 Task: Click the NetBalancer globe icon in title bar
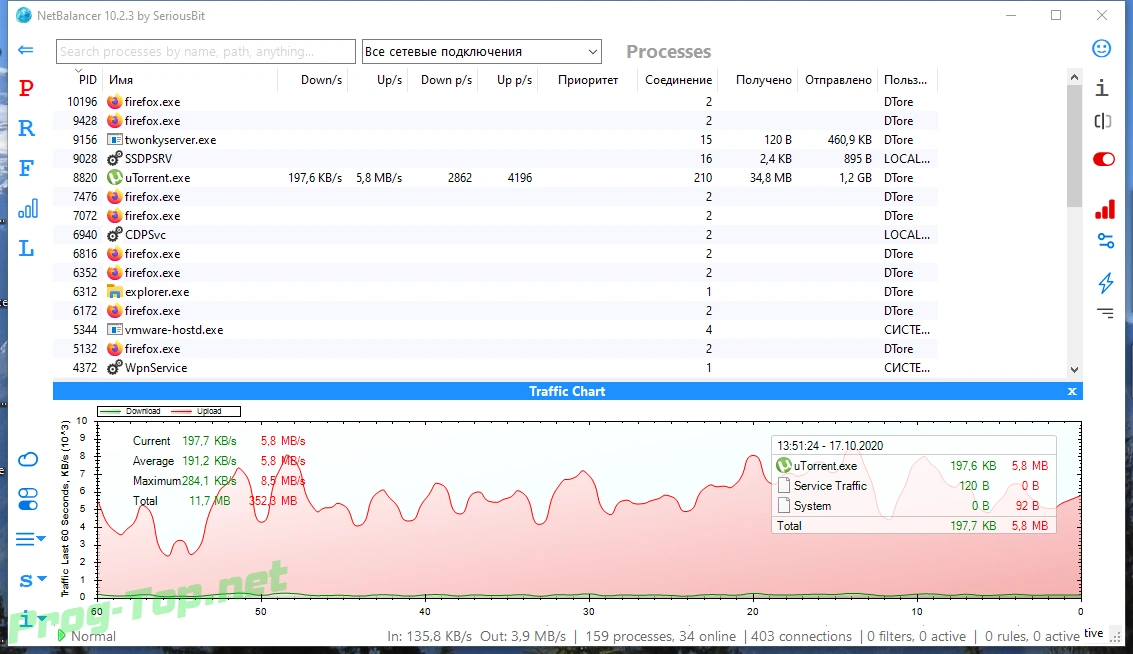[24, 15]
